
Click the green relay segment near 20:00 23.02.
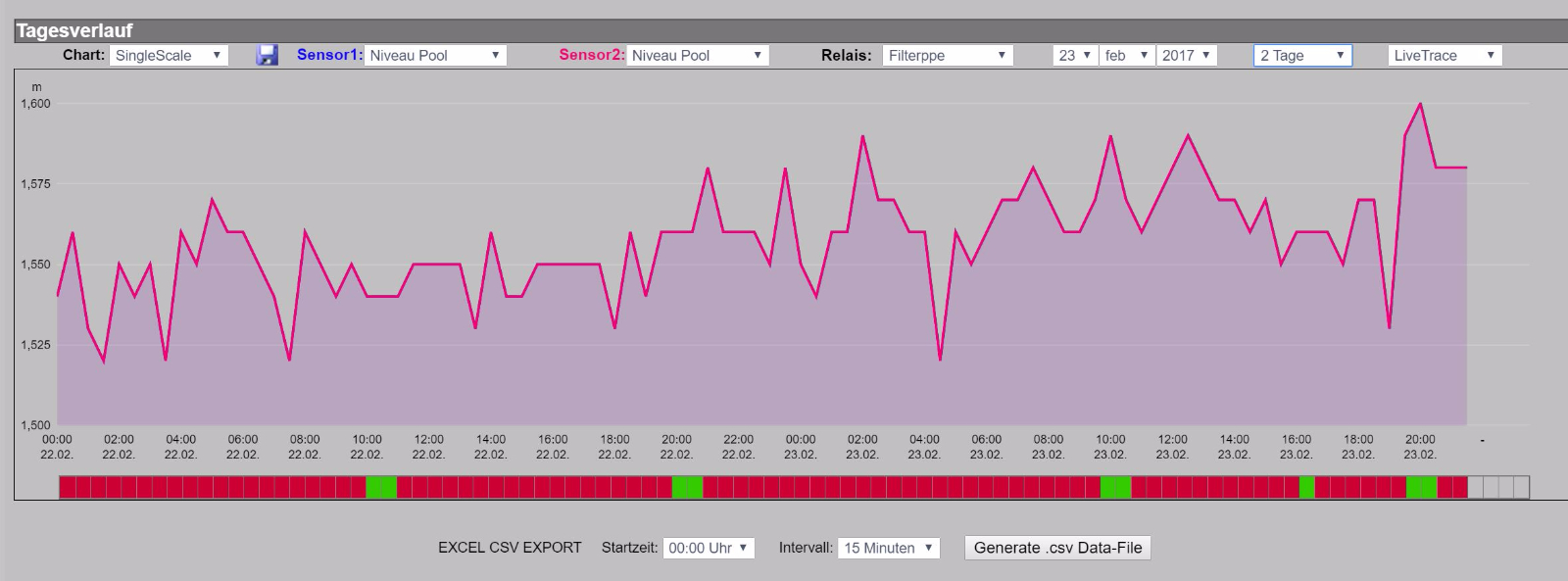(1422, 487)
